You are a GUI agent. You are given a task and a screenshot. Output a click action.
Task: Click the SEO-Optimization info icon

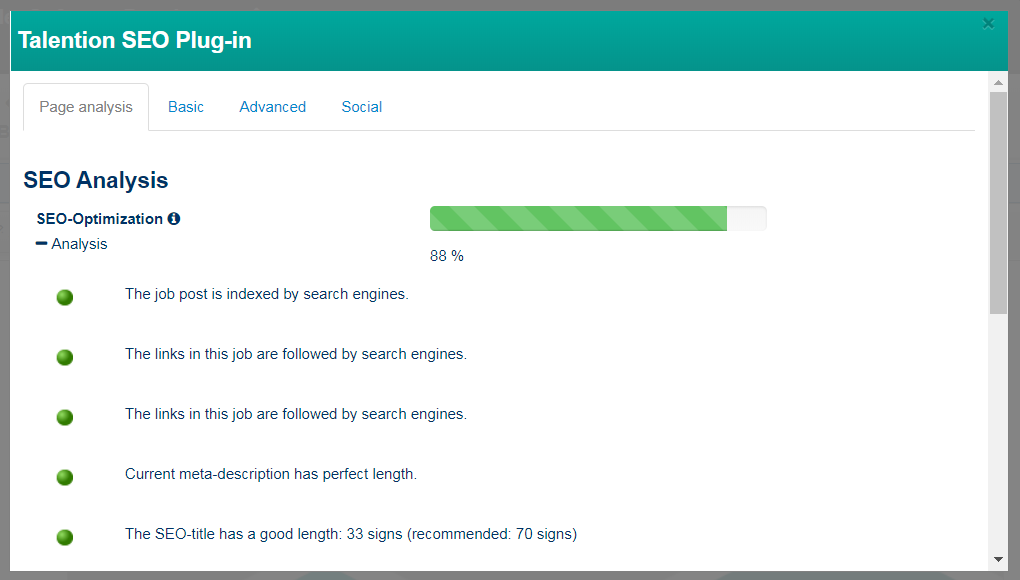(174, 218)
